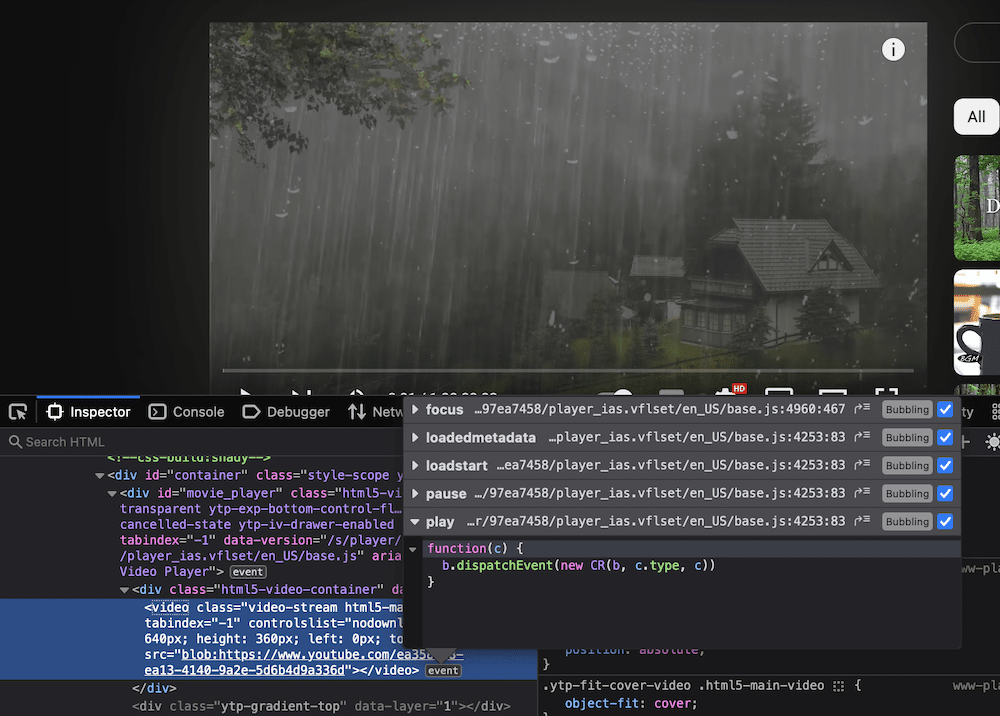
Task: Open source via jump icon next to focus listener
Action: (862, 409)
